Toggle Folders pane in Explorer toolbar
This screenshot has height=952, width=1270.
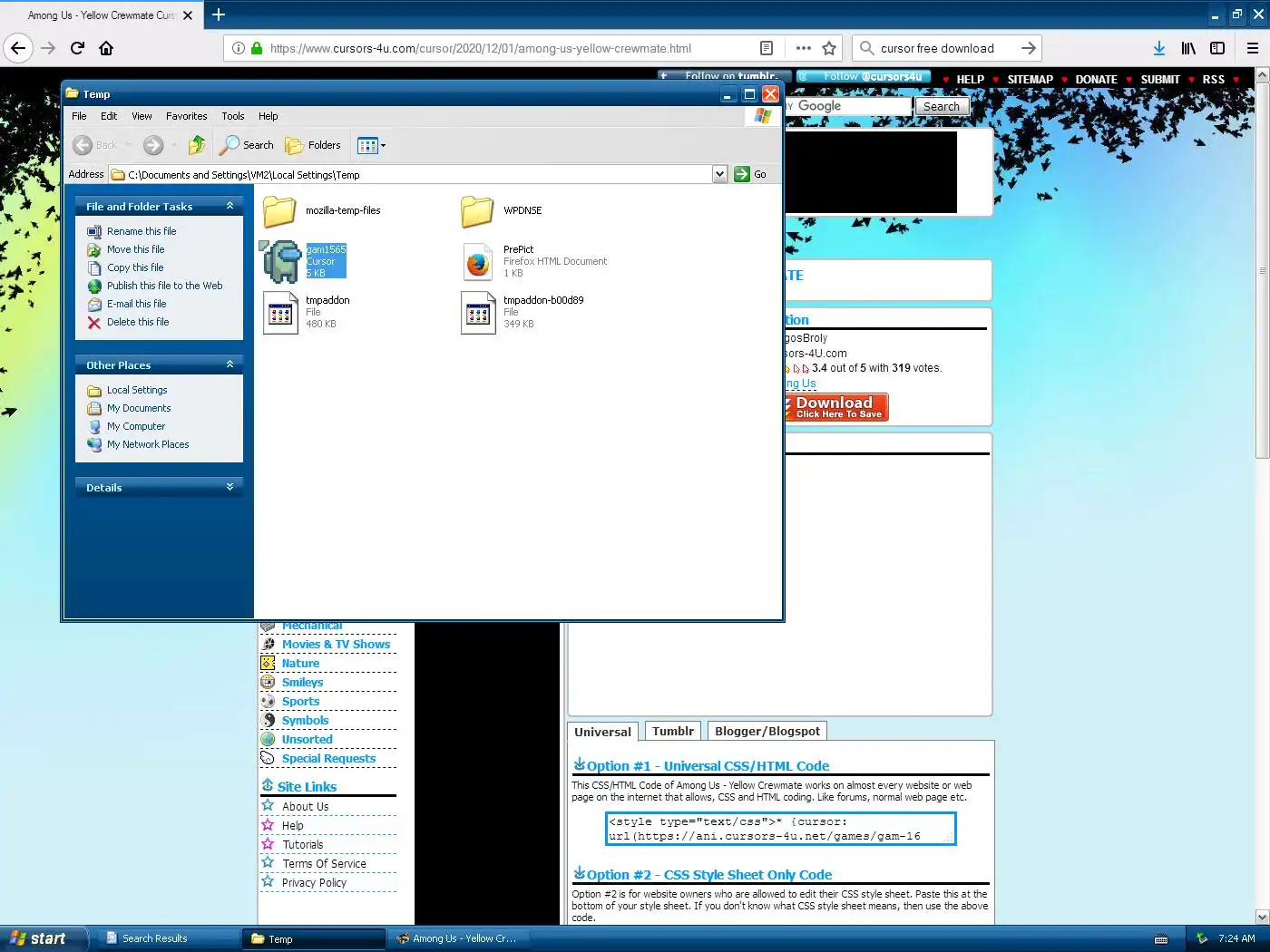(313, 145)
